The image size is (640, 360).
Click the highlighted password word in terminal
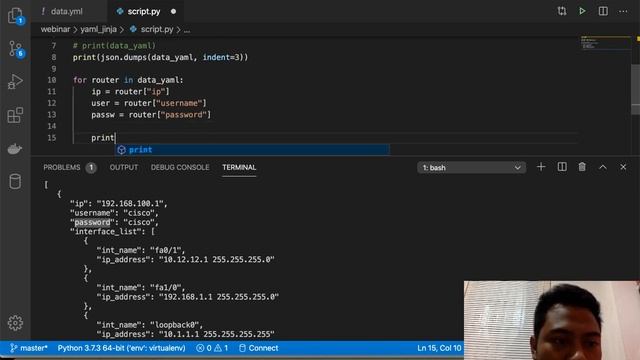click(x=93, y=222)
